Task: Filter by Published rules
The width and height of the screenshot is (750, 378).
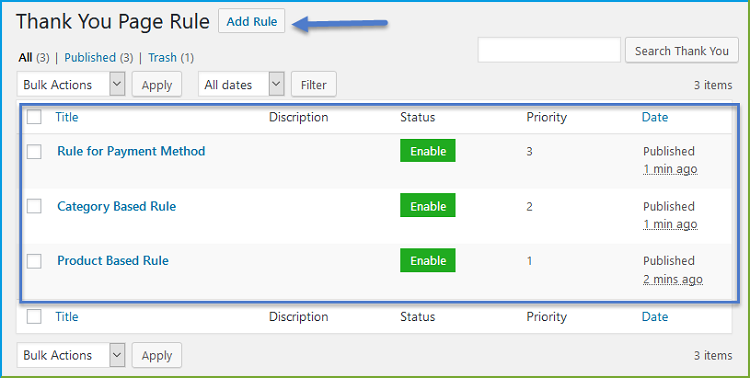Action: coord(90,58)
